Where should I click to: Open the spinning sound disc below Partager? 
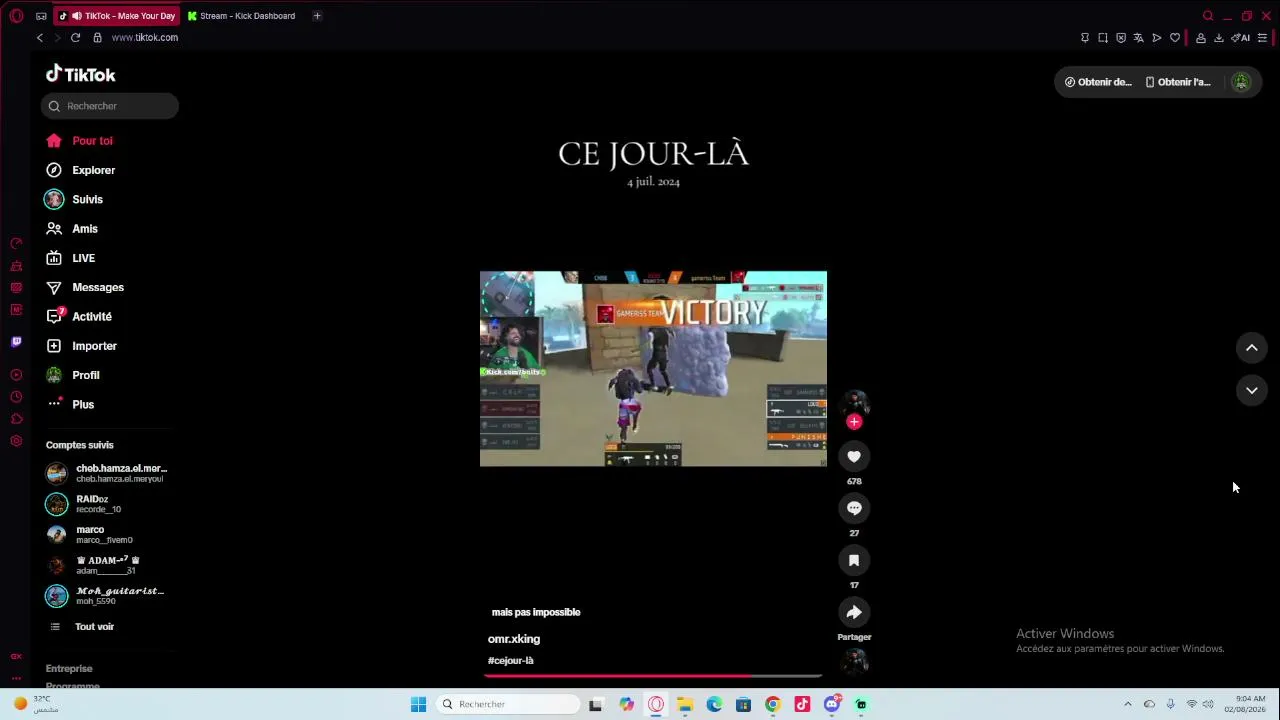[x=854, y=662]
